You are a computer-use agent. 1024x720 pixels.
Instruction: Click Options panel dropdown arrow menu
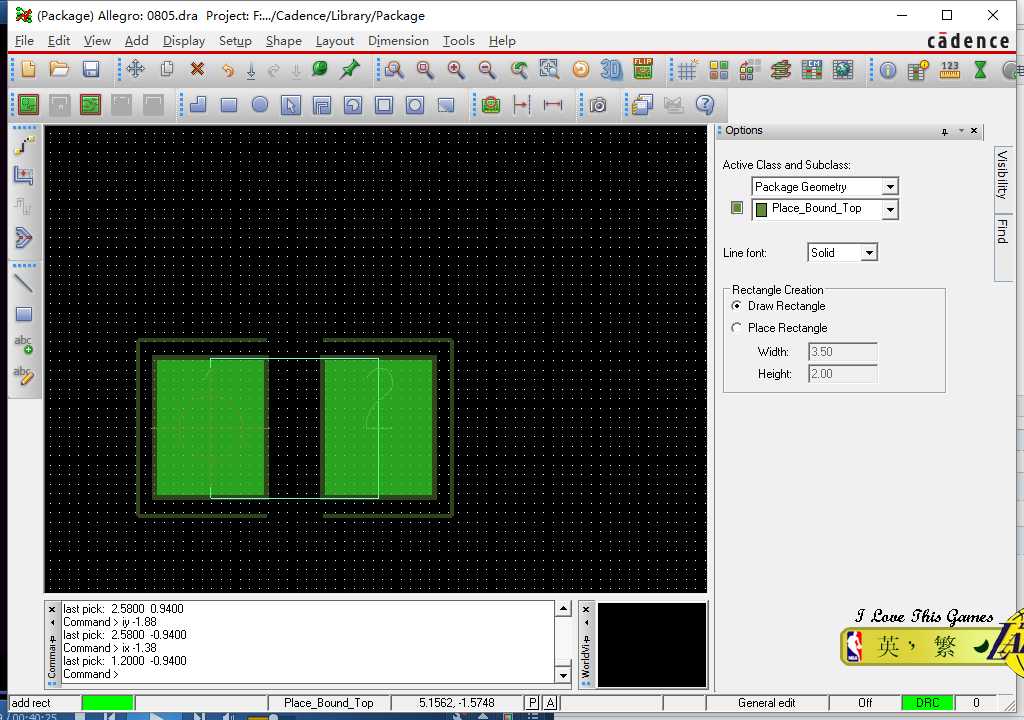click(x=961, y=131)
